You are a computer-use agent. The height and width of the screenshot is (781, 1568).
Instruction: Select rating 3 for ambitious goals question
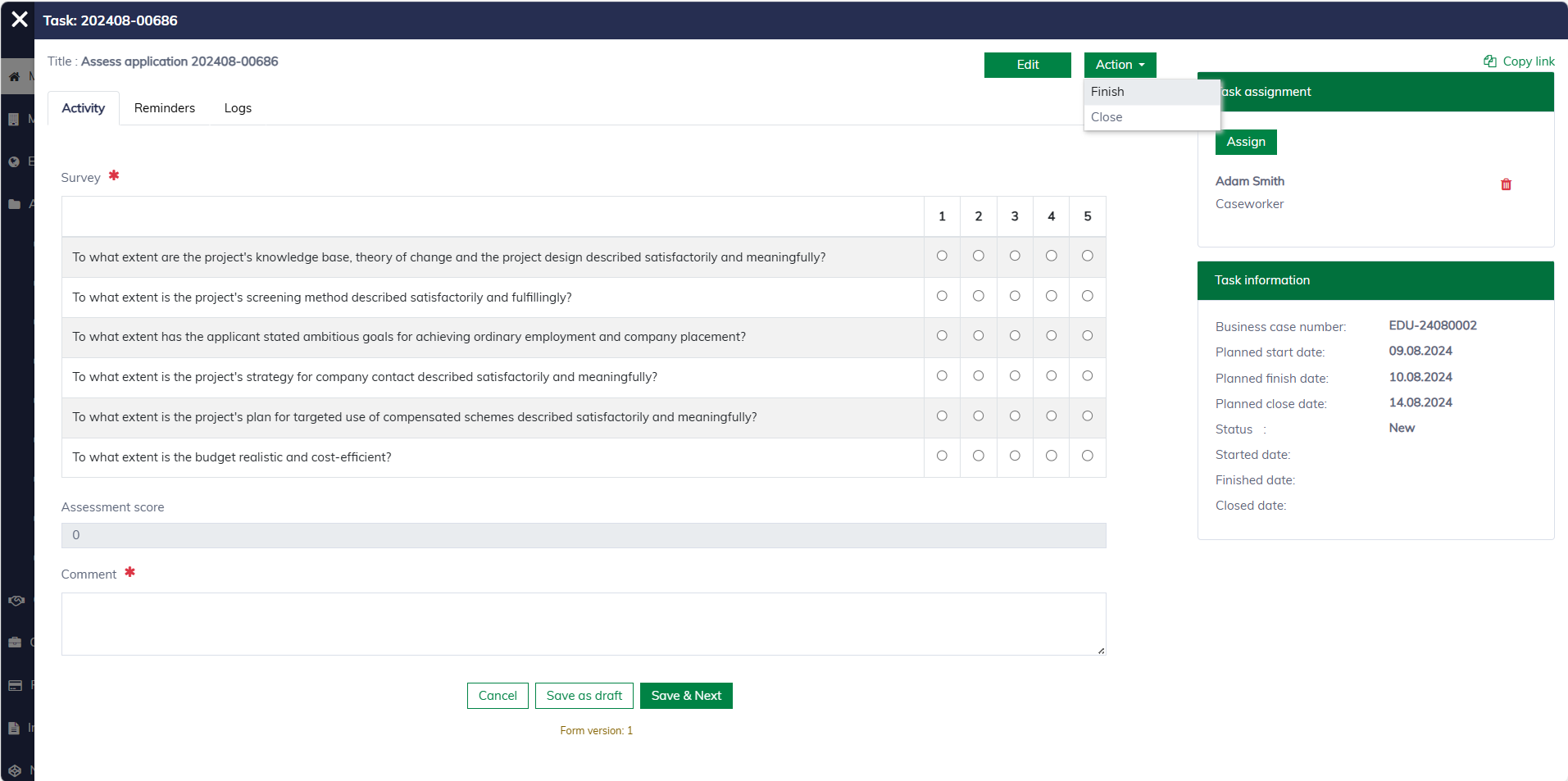(x=1015, y=336)
